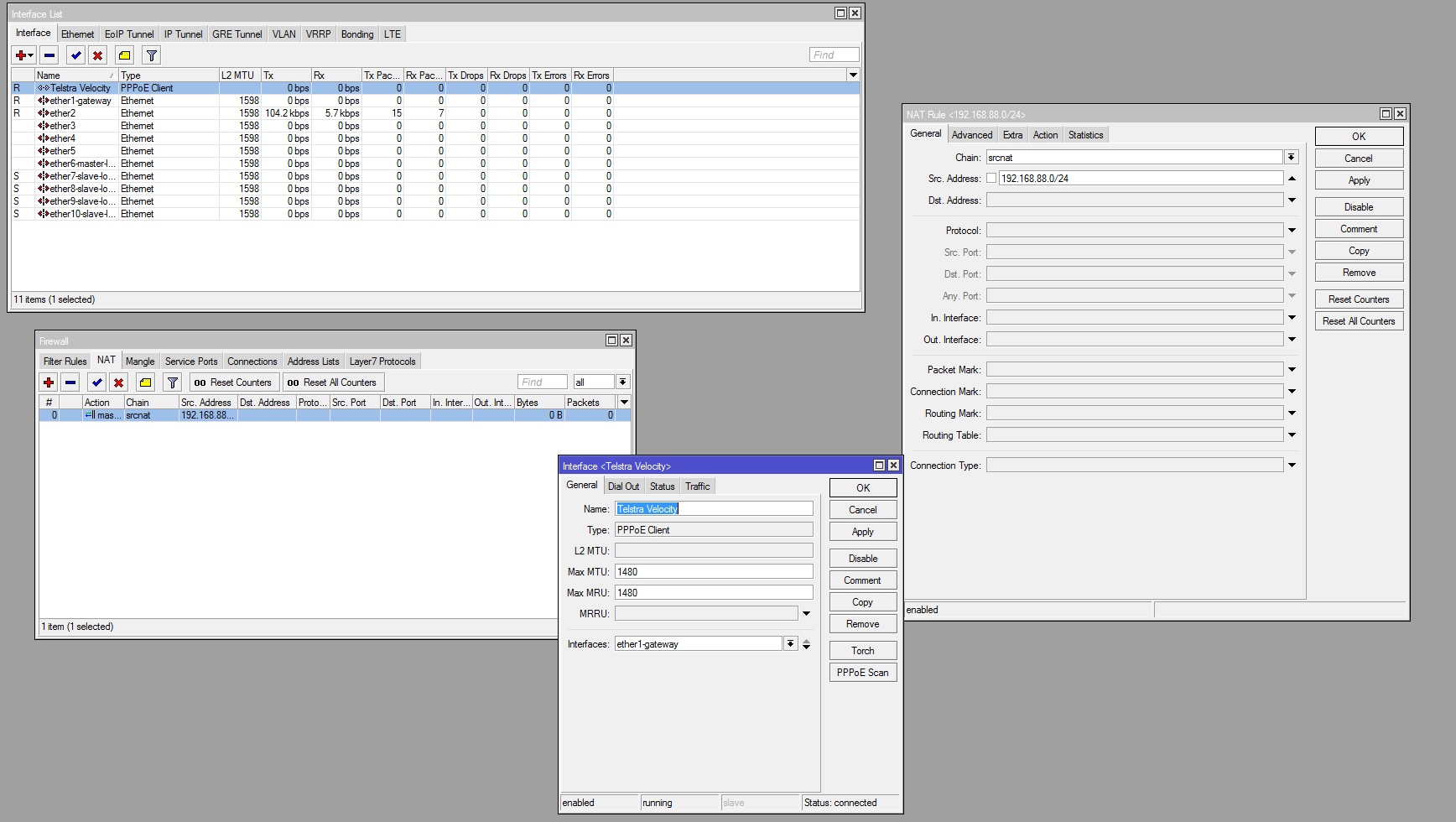Image resolution: width=1456 pixels, height=822 pixels.
Task: Open column selector dropdown in Interface List table header
Action: [853, 75]
